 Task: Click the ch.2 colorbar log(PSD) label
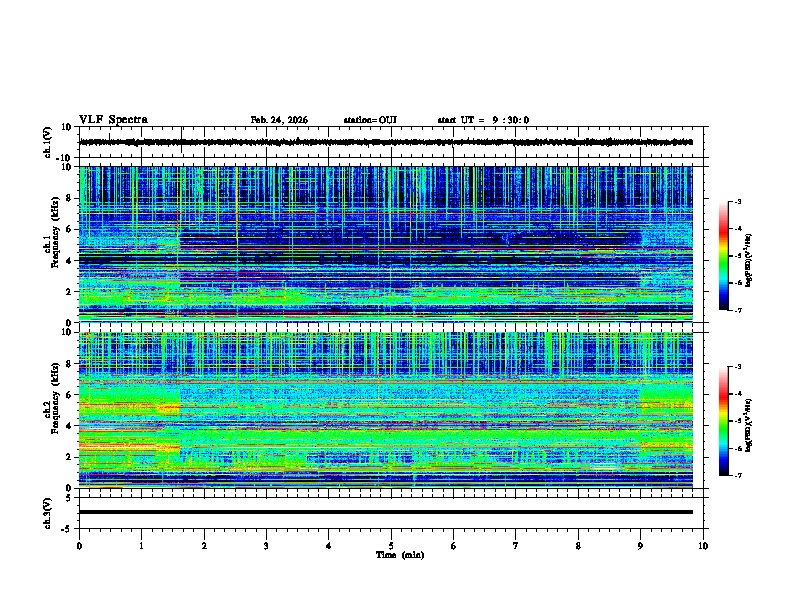coord(750,424)
